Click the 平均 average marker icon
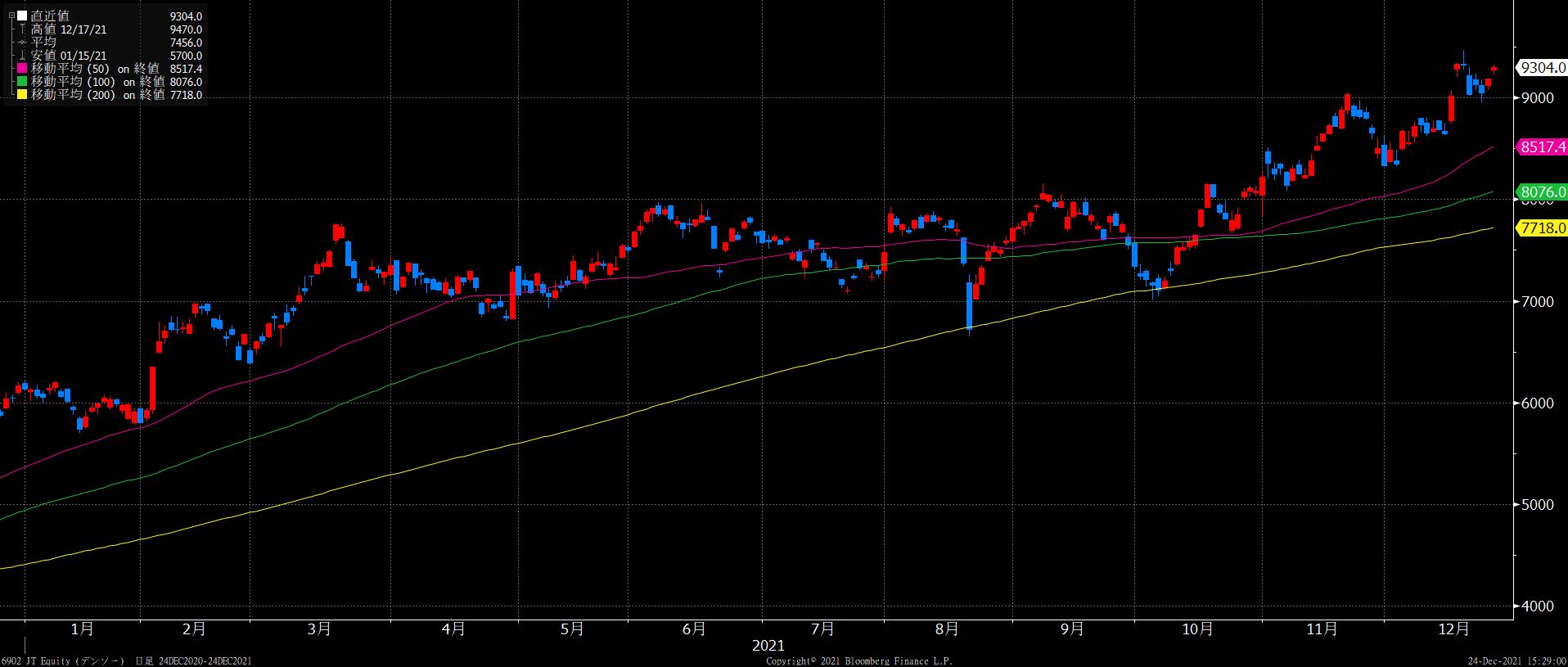1568x667 pixels. (22, 43)
